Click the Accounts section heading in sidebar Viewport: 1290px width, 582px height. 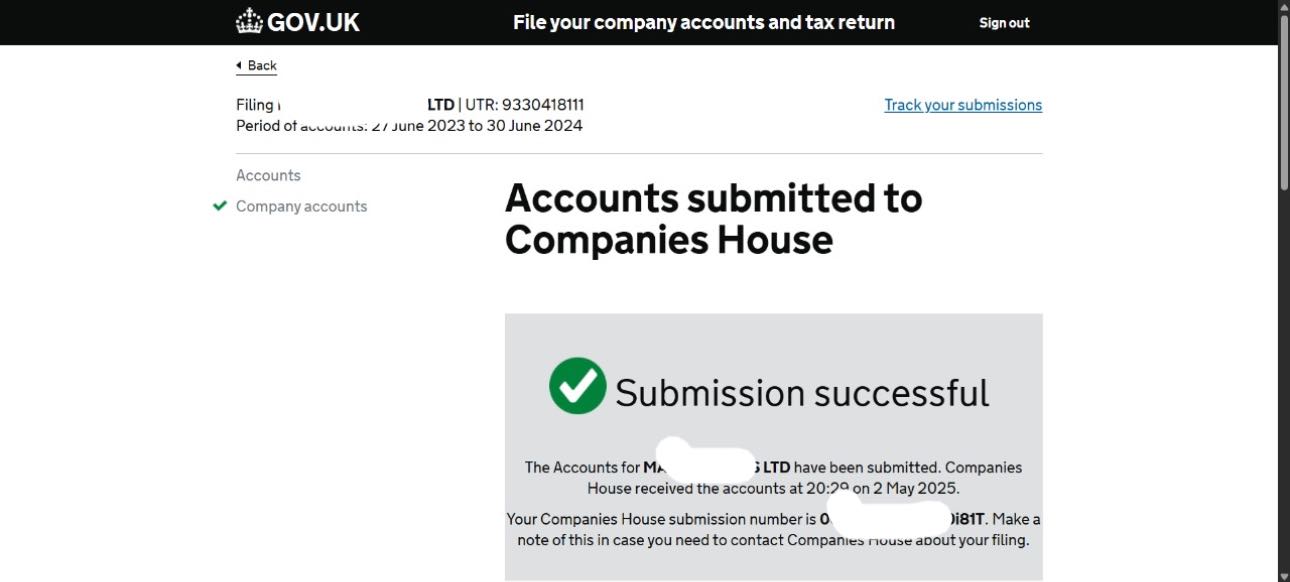268,175
